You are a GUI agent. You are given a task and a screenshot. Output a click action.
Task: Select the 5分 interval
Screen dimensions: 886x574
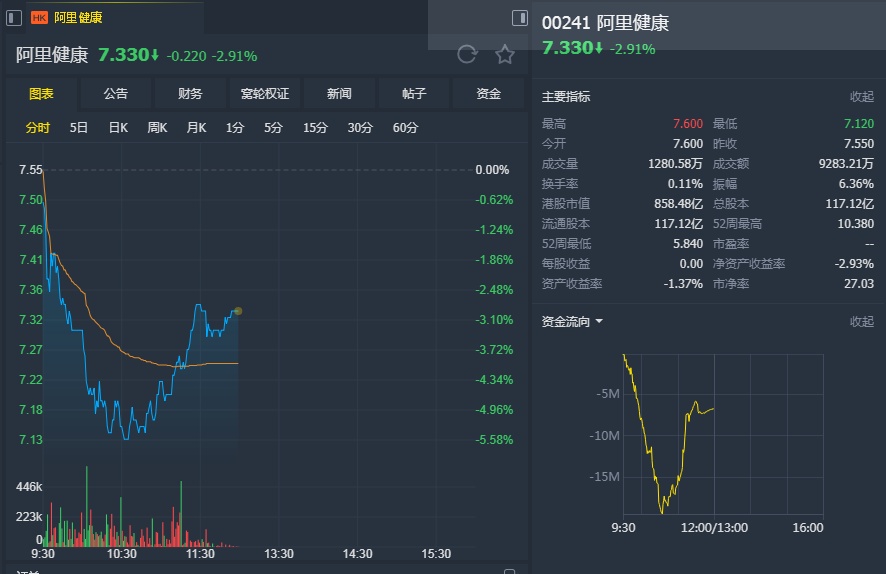pos(273,128)
